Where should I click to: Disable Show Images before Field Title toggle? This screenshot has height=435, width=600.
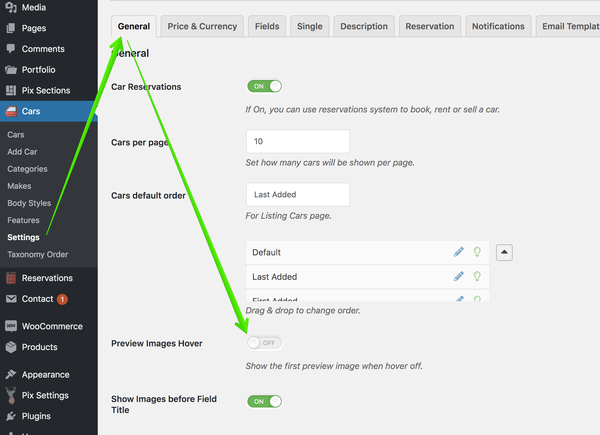tap(264, 401)
